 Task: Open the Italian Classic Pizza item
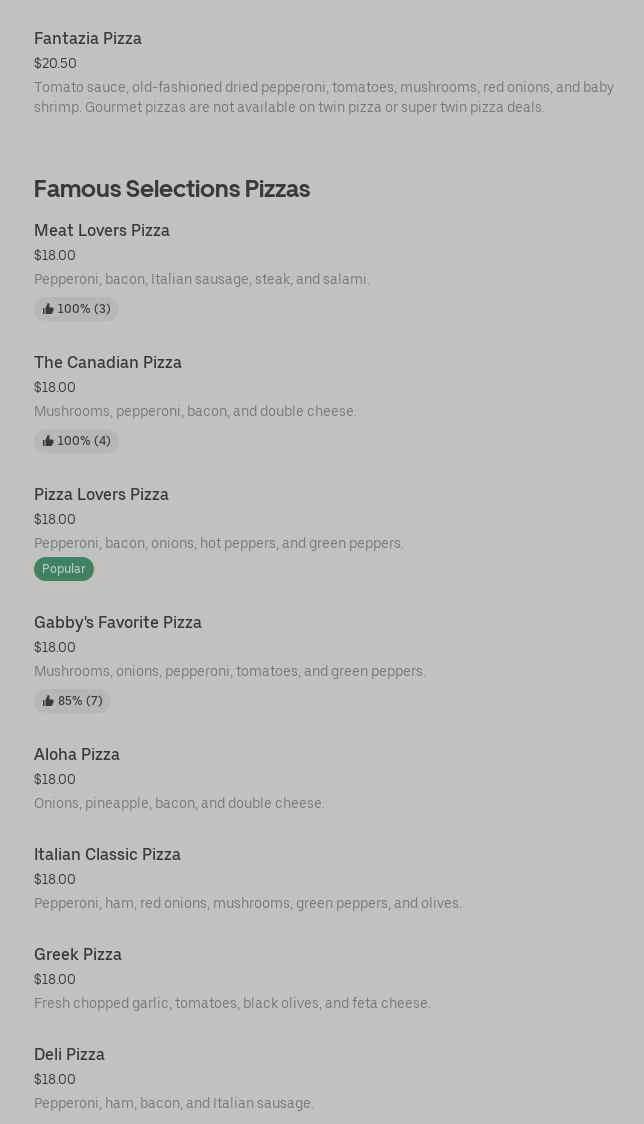click(x=107, y=855)
